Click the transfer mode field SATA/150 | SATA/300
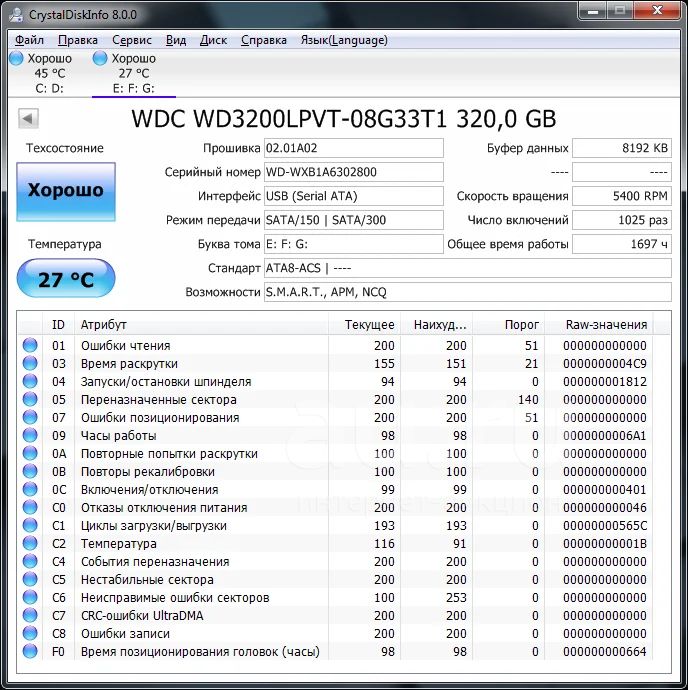 pos(353,220)
